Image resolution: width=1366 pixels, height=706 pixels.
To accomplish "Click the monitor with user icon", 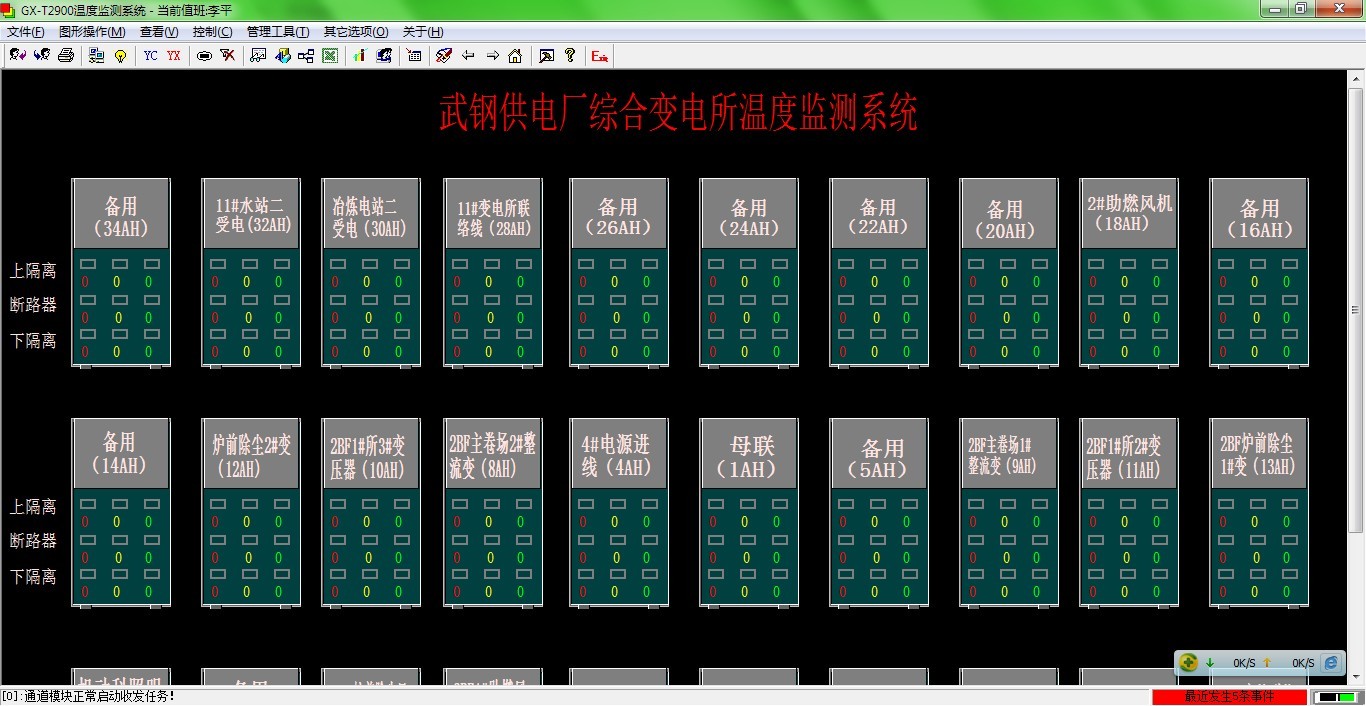I will pyautogui.click(x=384, y=55).
